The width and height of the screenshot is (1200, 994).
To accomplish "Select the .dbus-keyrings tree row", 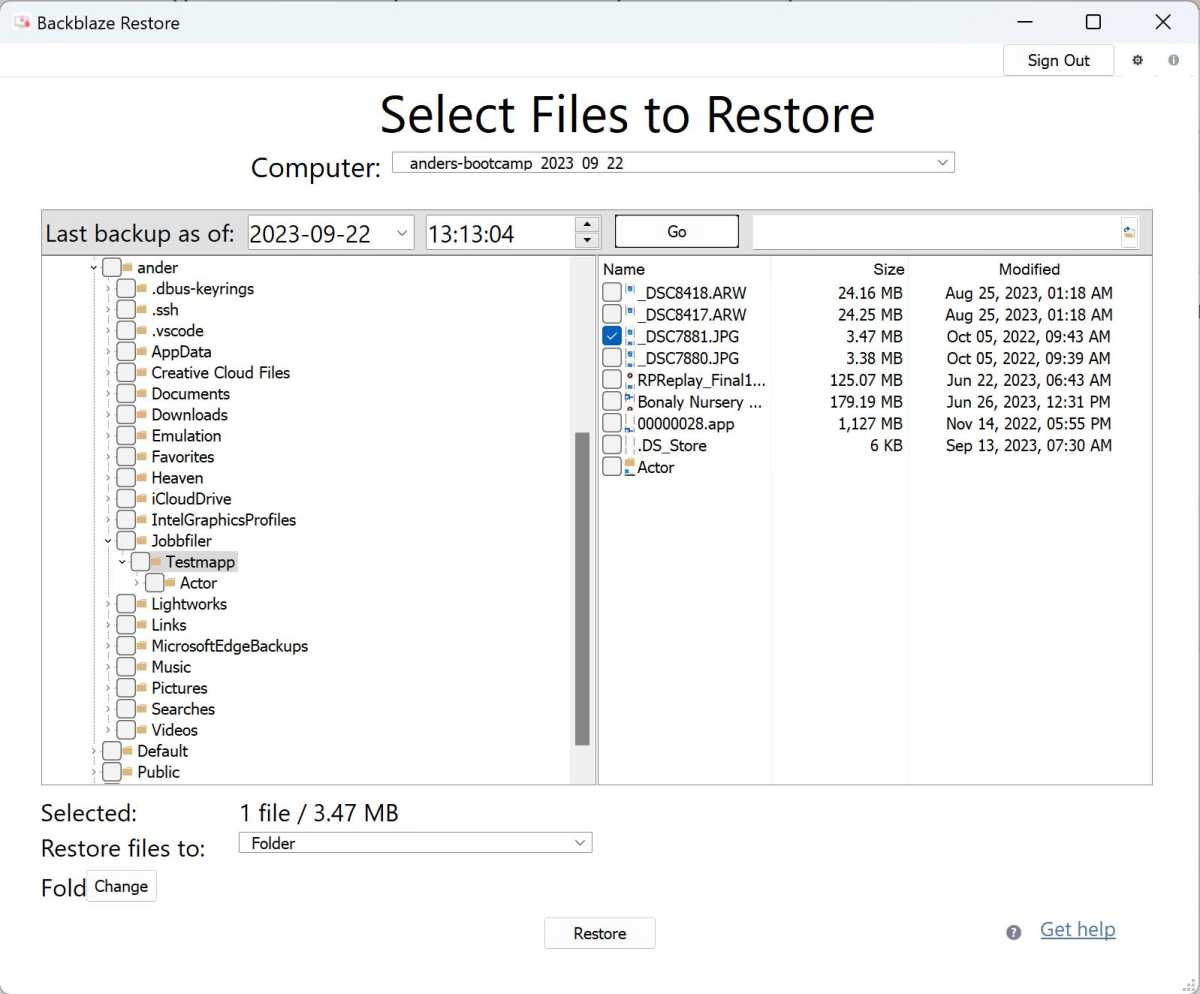I will pos(202,289).
